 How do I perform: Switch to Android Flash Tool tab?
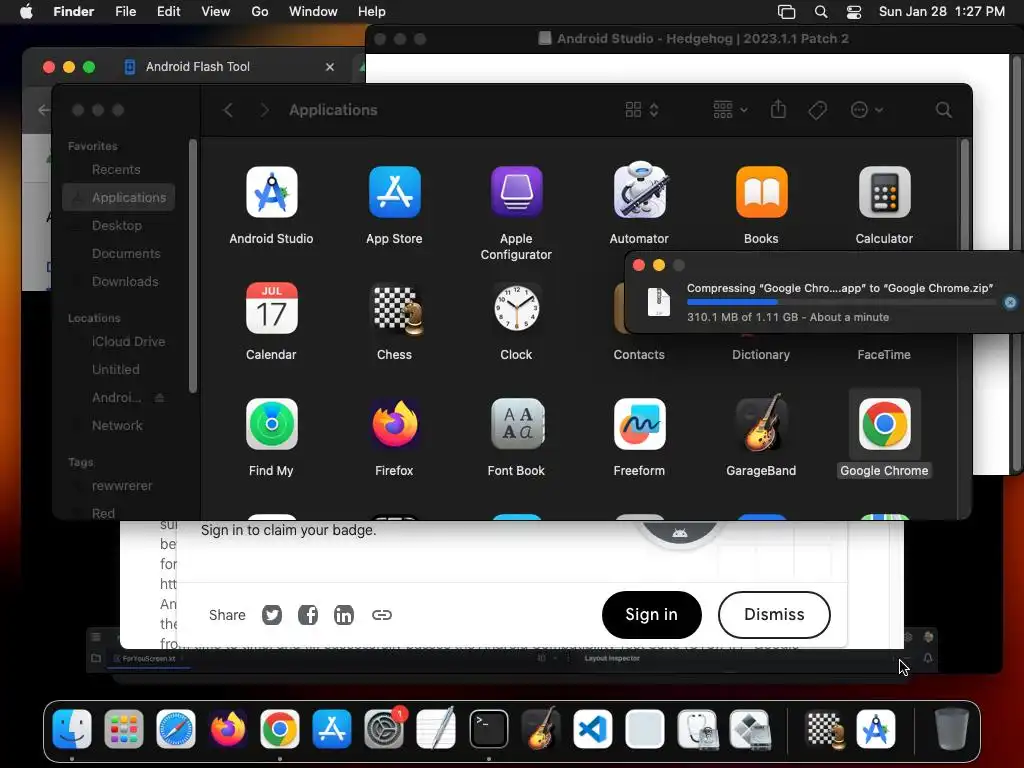[198, 67]
